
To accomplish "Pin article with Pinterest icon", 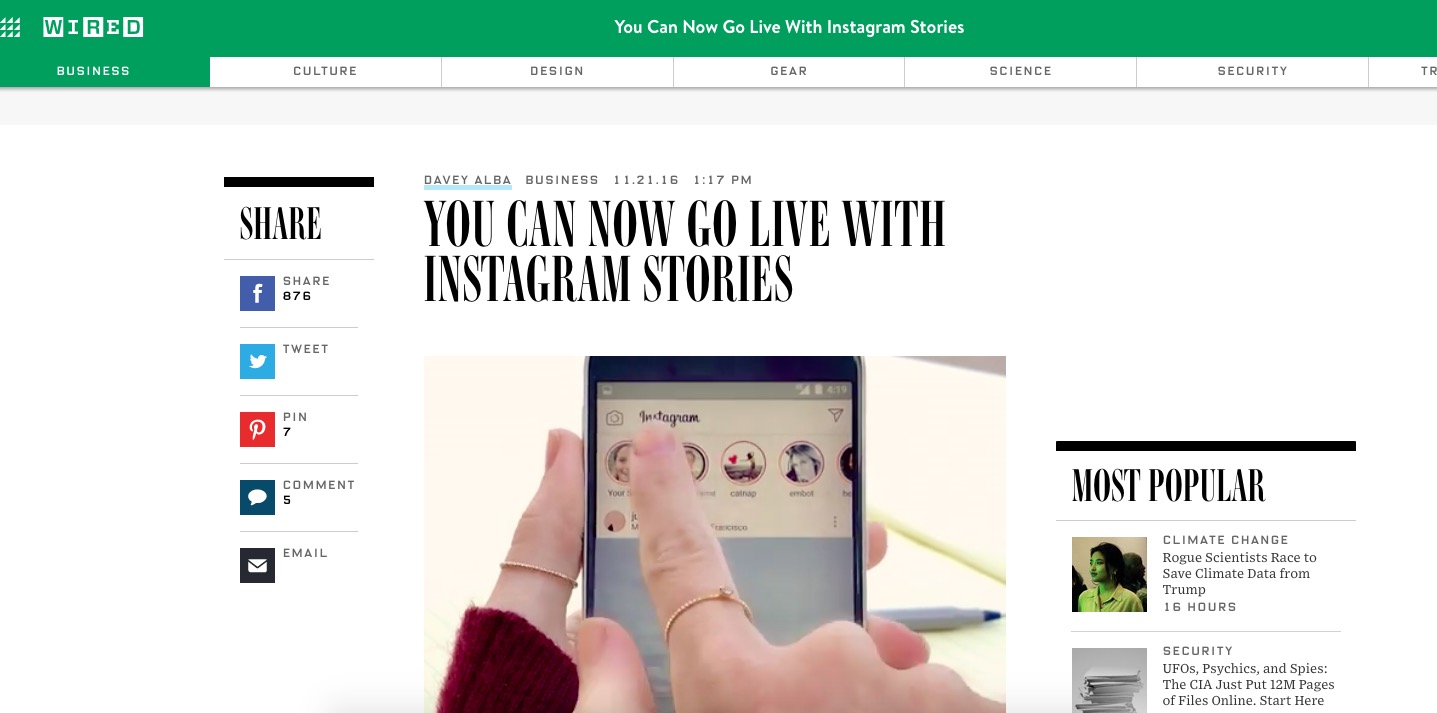I will point(257,430).
